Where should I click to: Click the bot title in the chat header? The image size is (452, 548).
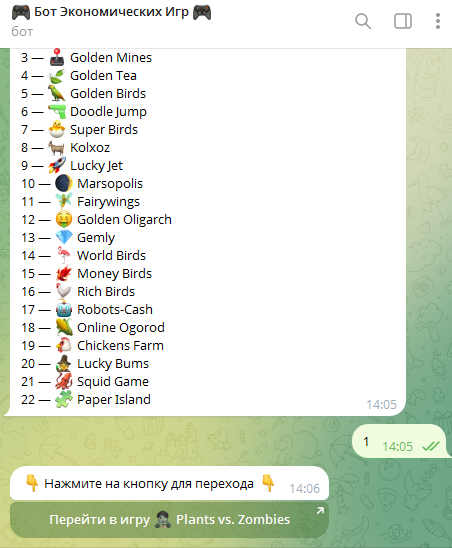pos(111,13)
